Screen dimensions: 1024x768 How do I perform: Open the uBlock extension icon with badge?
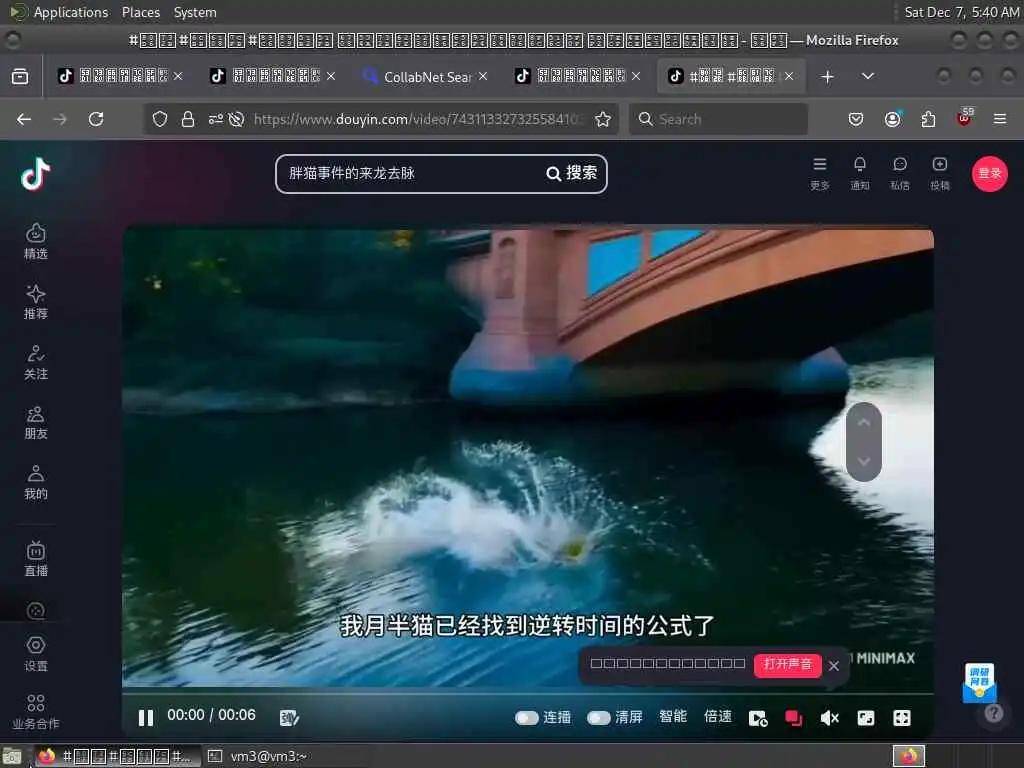click(964, 118)
